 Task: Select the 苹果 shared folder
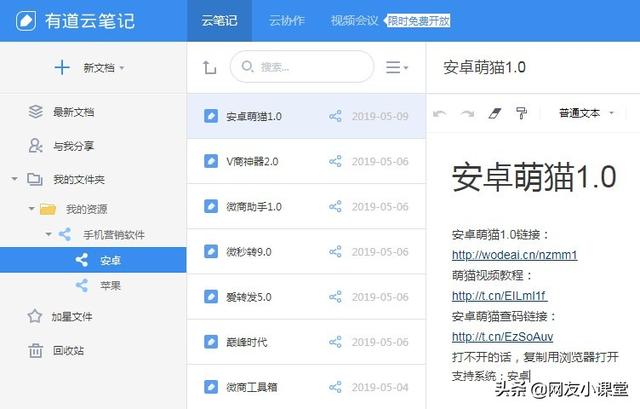click(110, 285)
